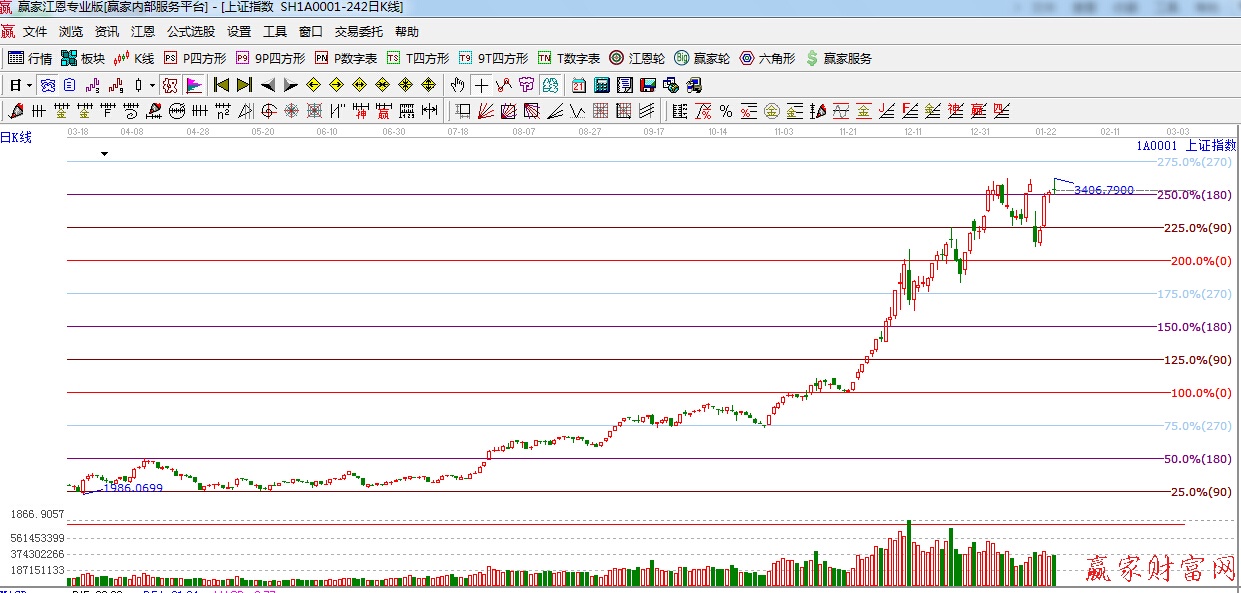The width and height of the screenshot is (1241, 593).
Task: Click the 行情 quotes button
Action: coord(30,58)
